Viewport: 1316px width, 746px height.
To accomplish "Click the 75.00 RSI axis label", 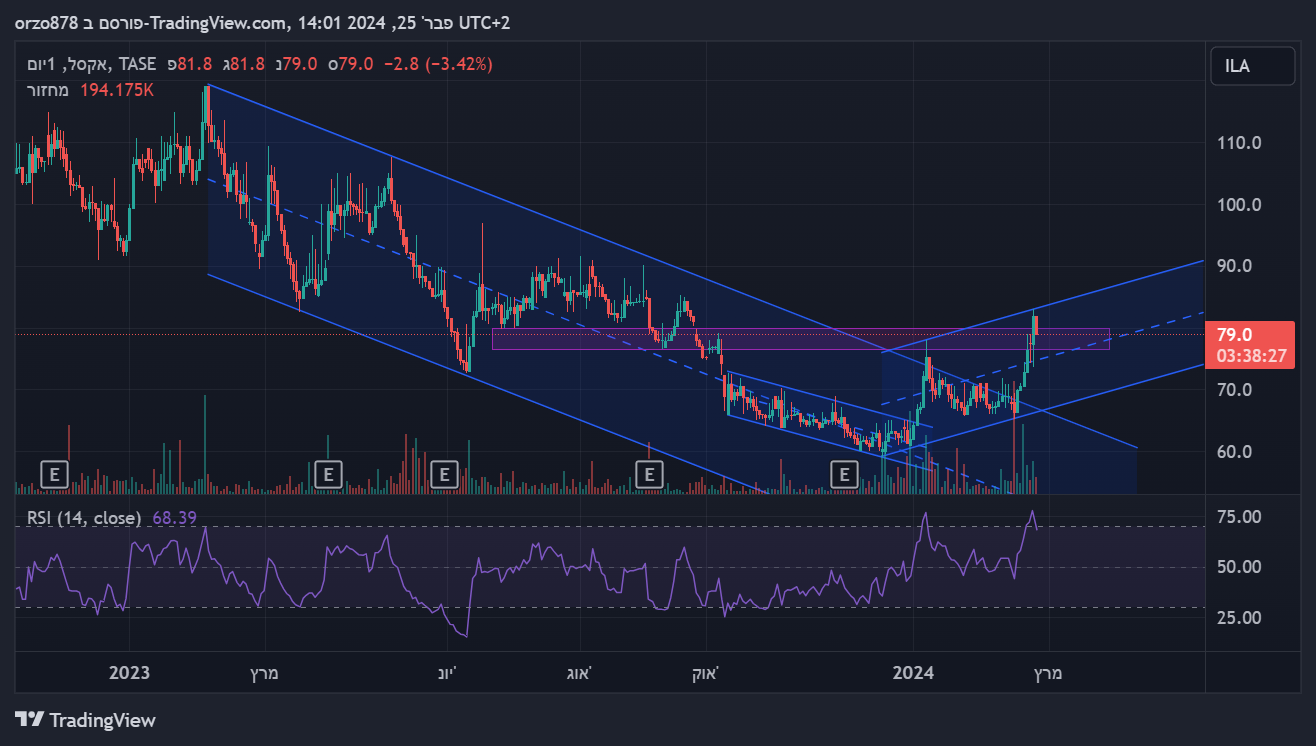I will click(x=1240, y=516).
